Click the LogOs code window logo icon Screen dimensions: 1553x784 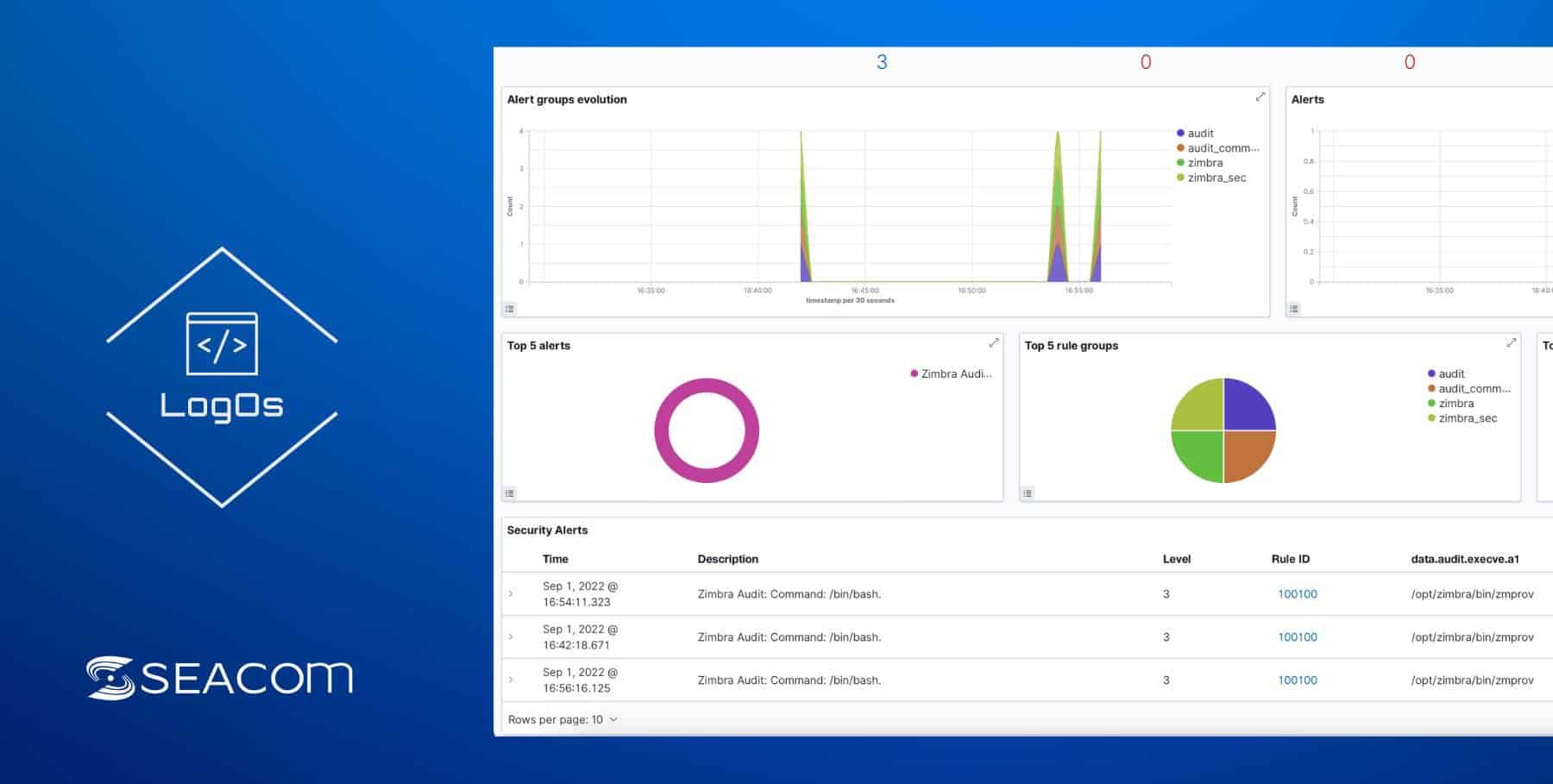tap(222, 343)
